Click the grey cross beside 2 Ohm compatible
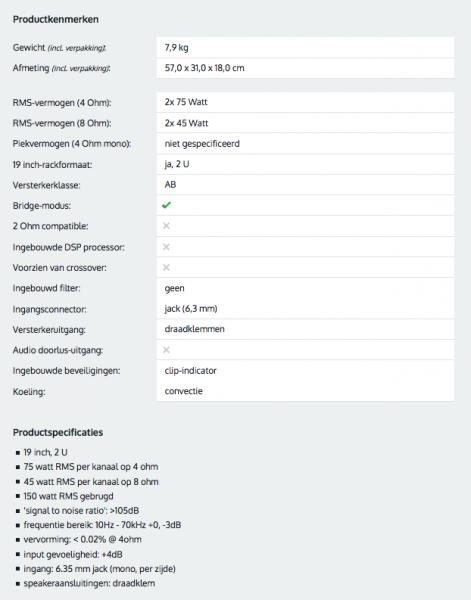Image resolution: width=471 pixels, height=600 pixels. [166, 226]
